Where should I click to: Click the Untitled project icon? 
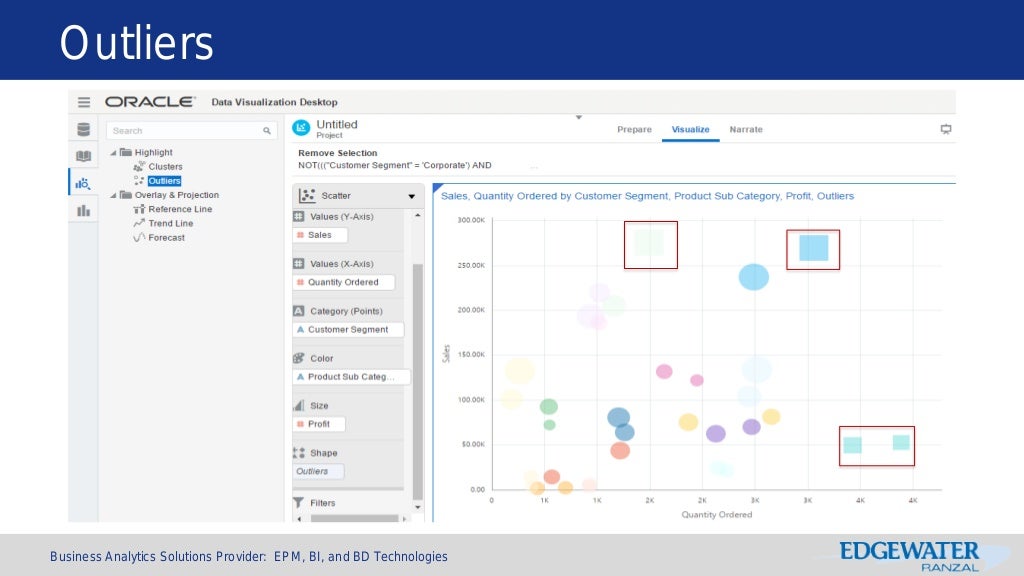300,128
